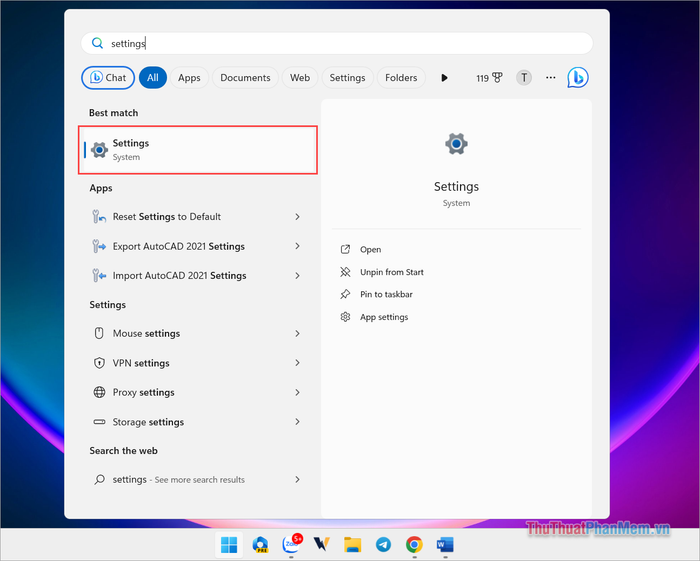Viewport: 700px width, 561px height.
Task: Switch to the Settings filter tab
Action: click(347, 78)
